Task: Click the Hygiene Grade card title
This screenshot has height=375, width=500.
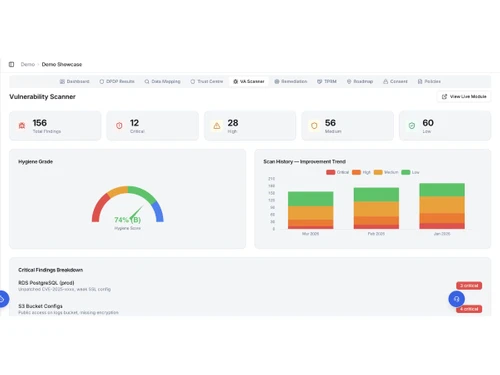Action: point(35,162)
